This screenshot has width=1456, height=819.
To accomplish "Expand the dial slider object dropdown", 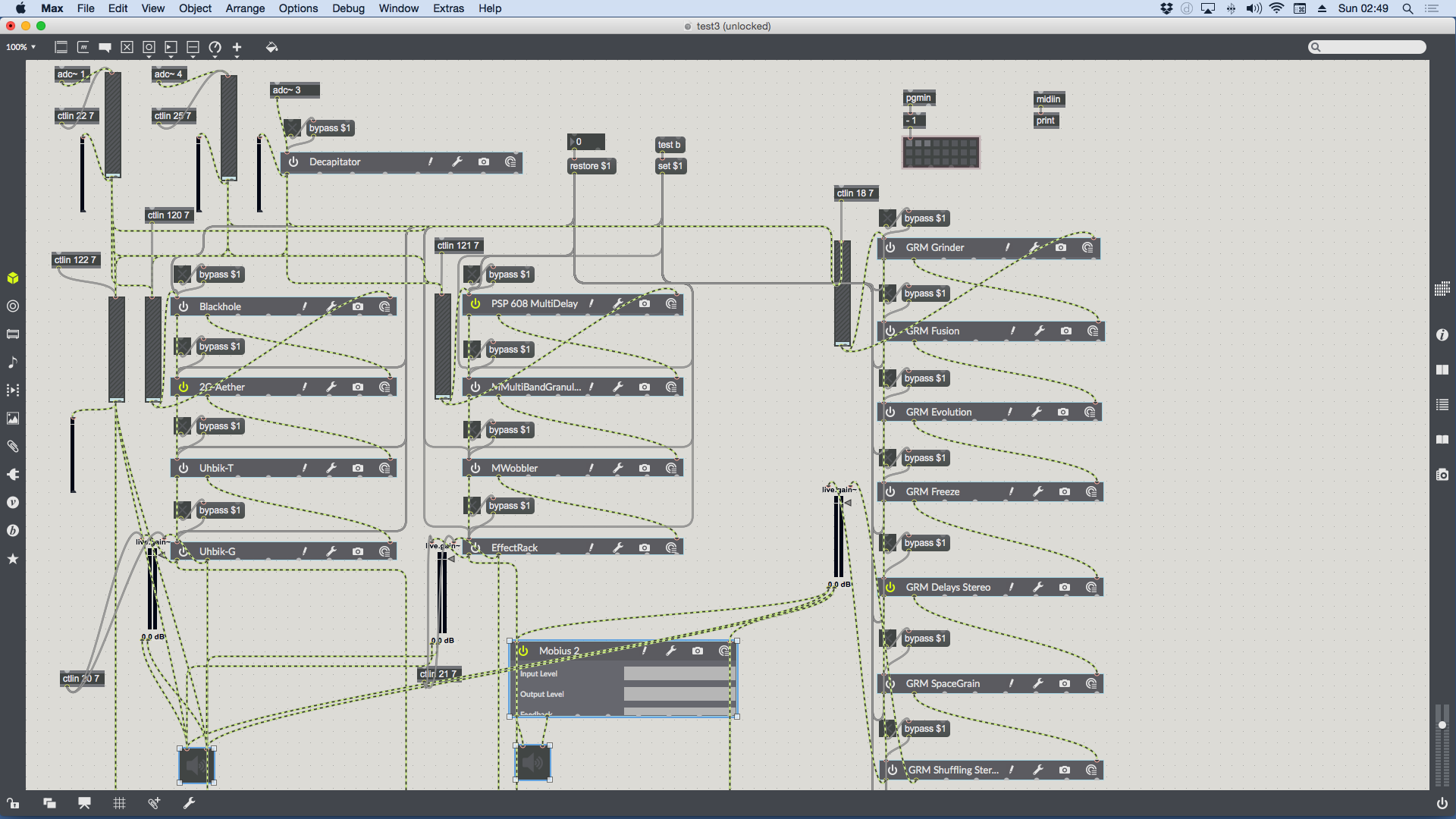I will [215, 49].
